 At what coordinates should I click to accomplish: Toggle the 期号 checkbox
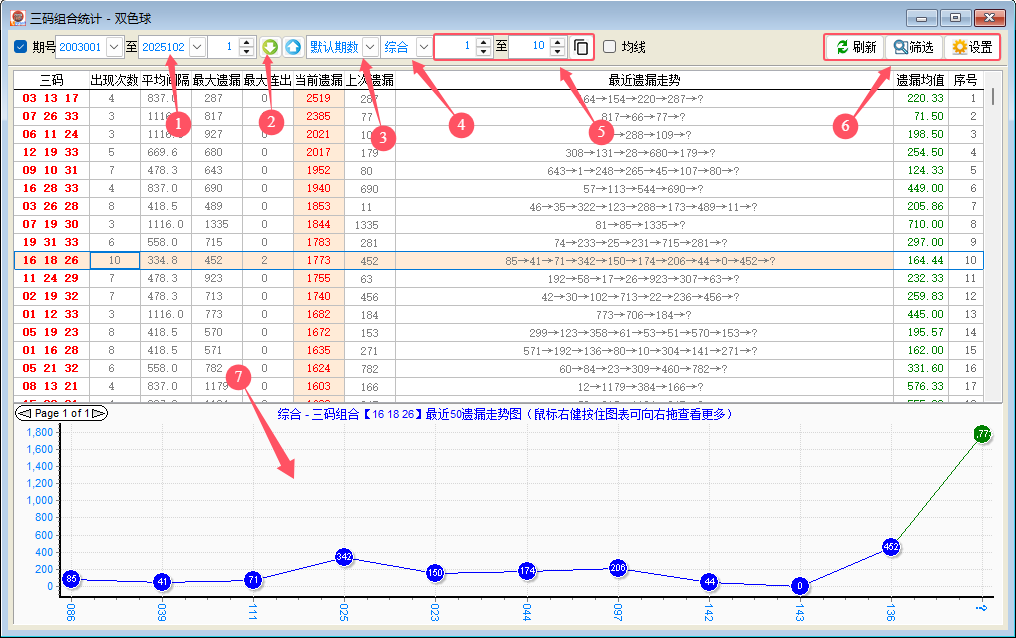[x=21, y=47]
